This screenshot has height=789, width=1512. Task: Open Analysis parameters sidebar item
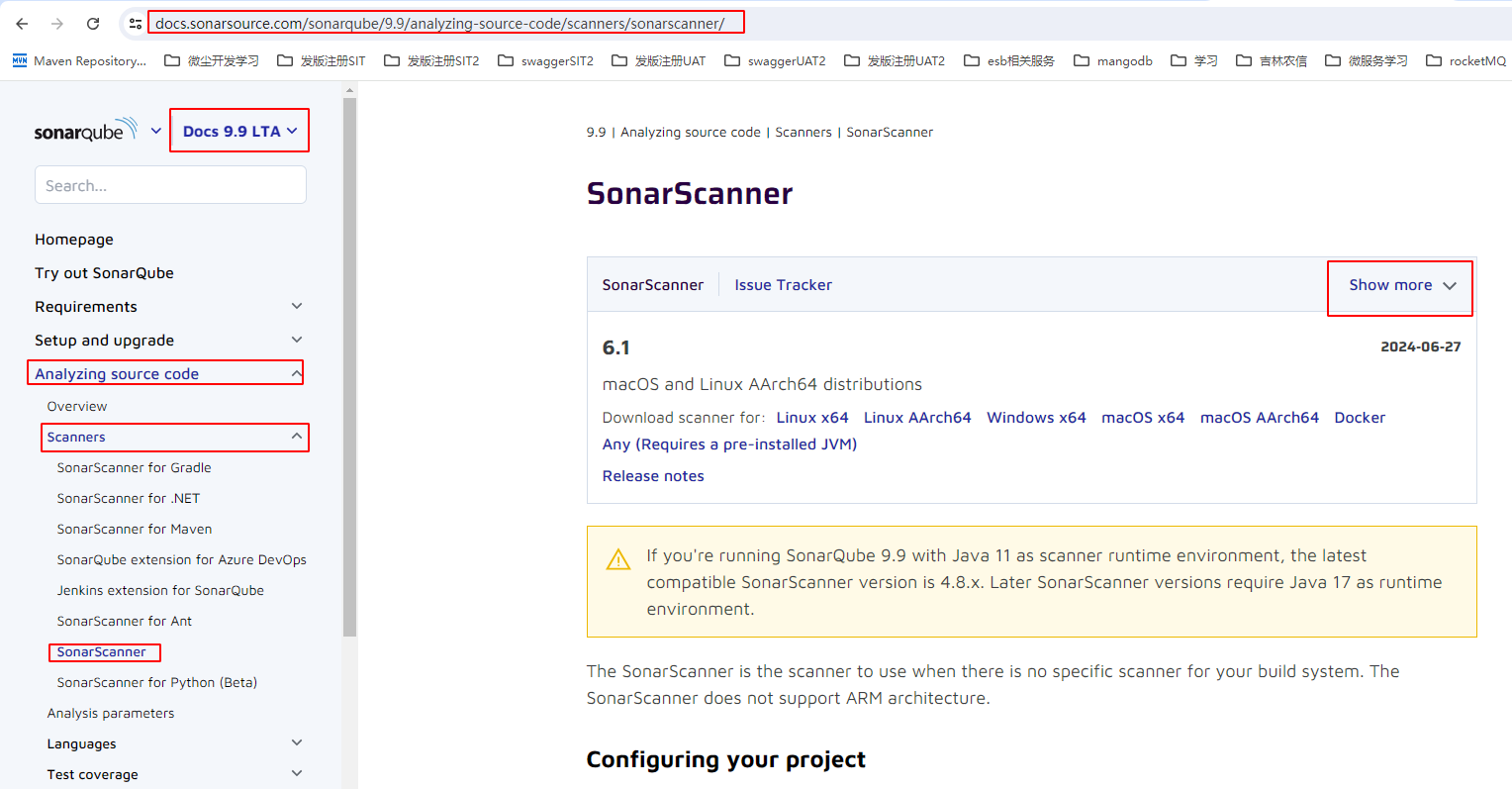click(x=111, y=713)
